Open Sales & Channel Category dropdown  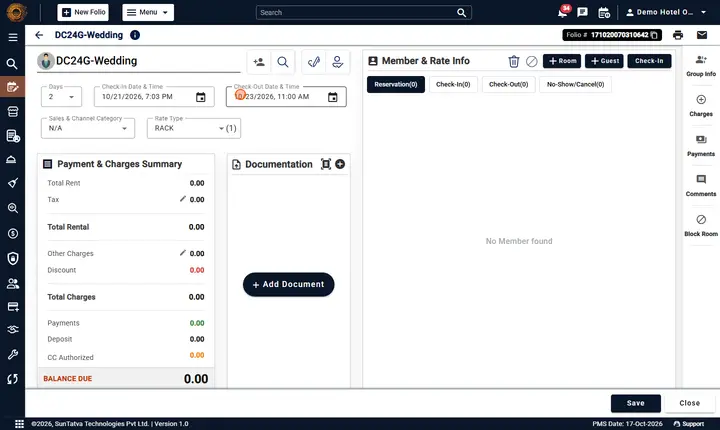click(x=88, y=128)
